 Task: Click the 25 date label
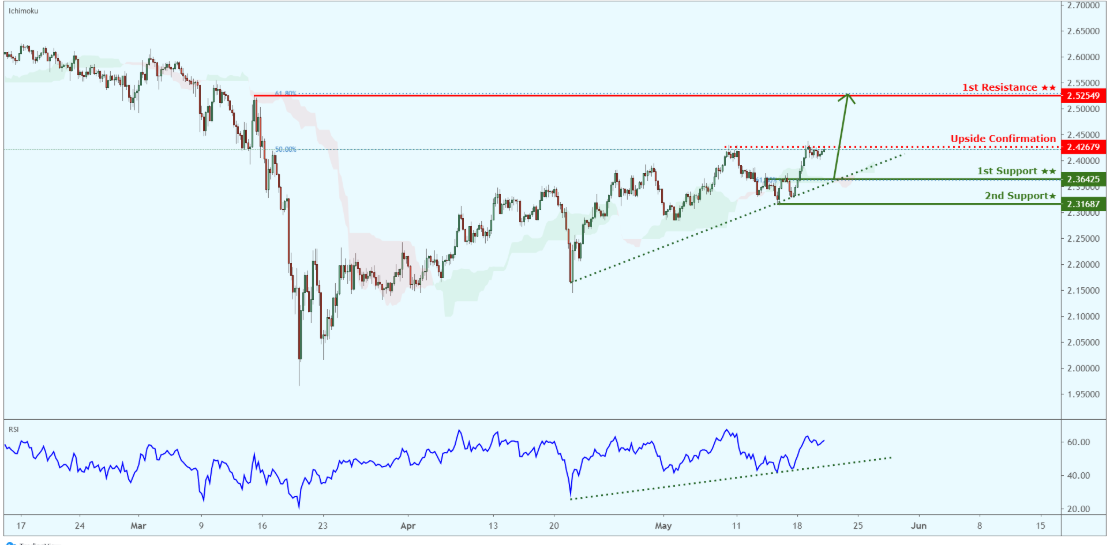point(858,527)
